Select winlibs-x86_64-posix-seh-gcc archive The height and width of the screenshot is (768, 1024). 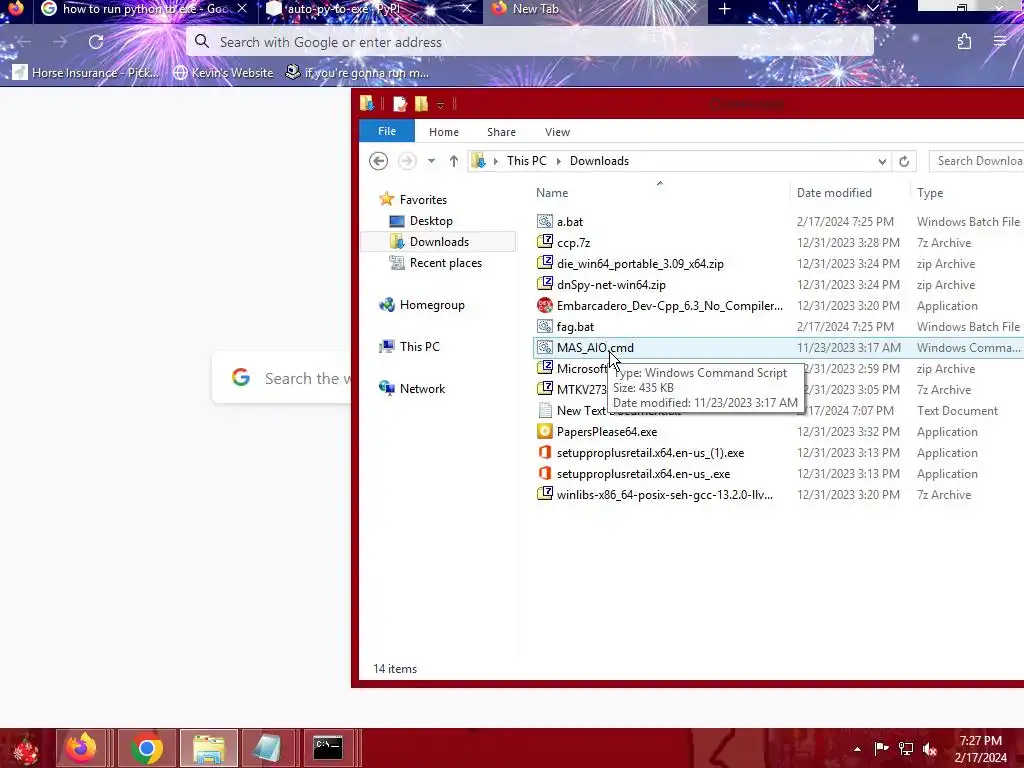click(x=664, y=494)
